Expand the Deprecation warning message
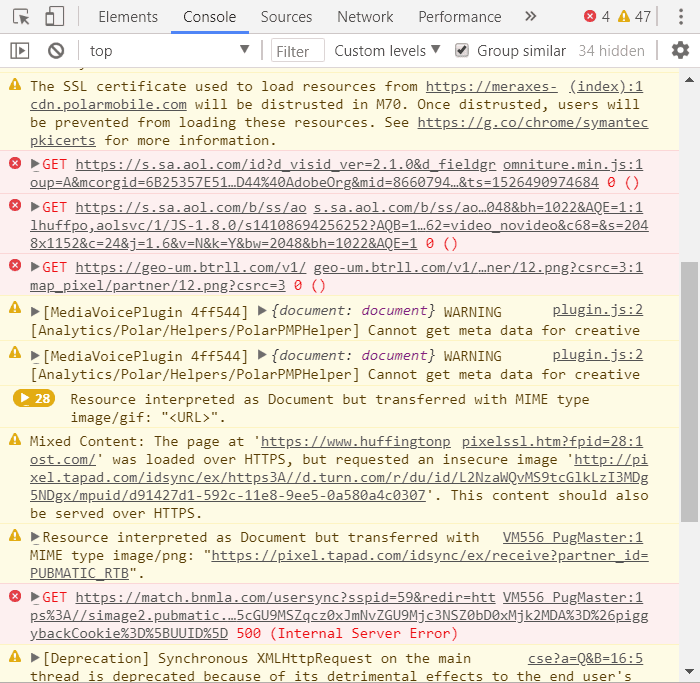700x683 pixels. tap(36, 658)
